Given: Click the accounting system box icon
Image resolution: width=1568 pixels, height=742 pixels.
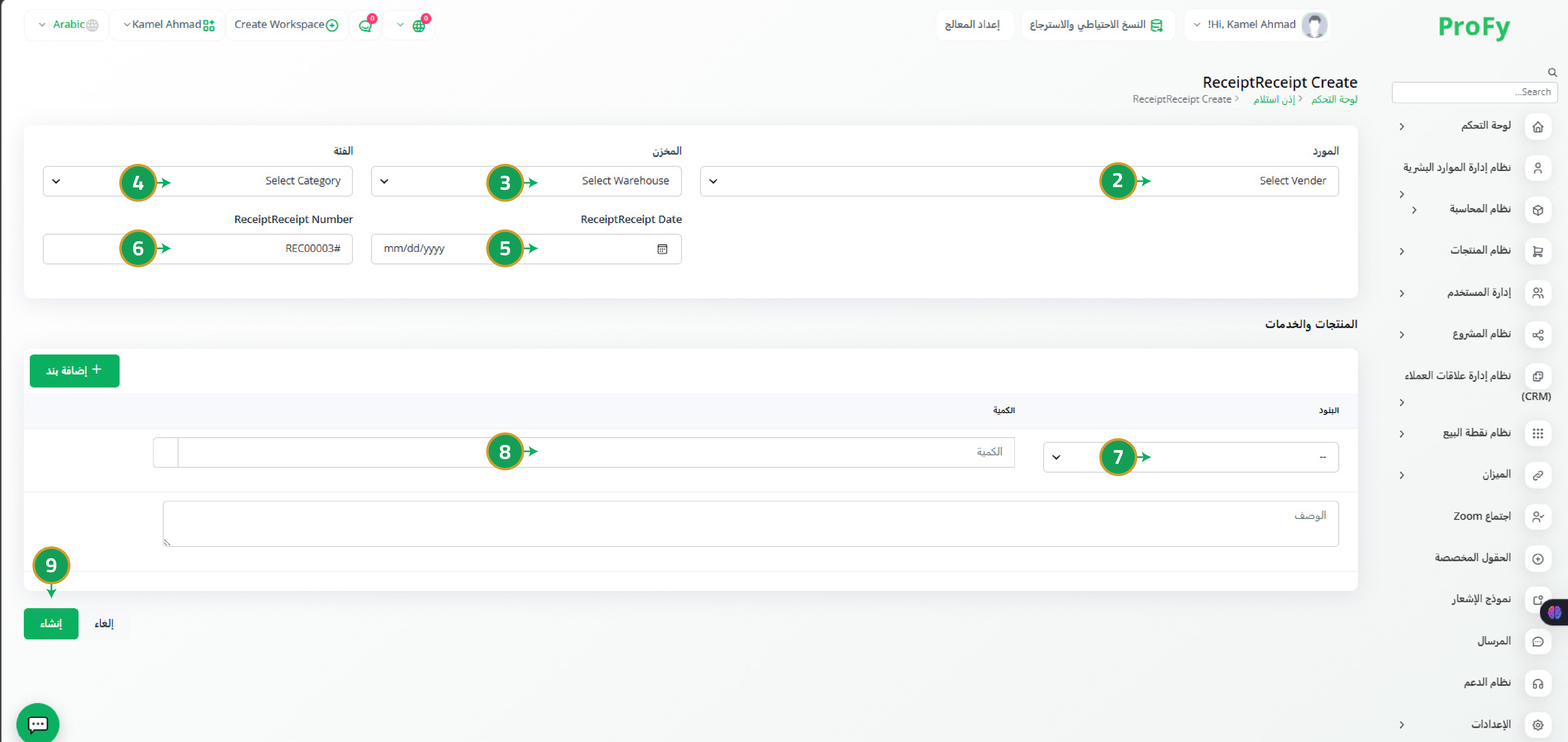Looking at the screenshot, I should click(1538, 210).
